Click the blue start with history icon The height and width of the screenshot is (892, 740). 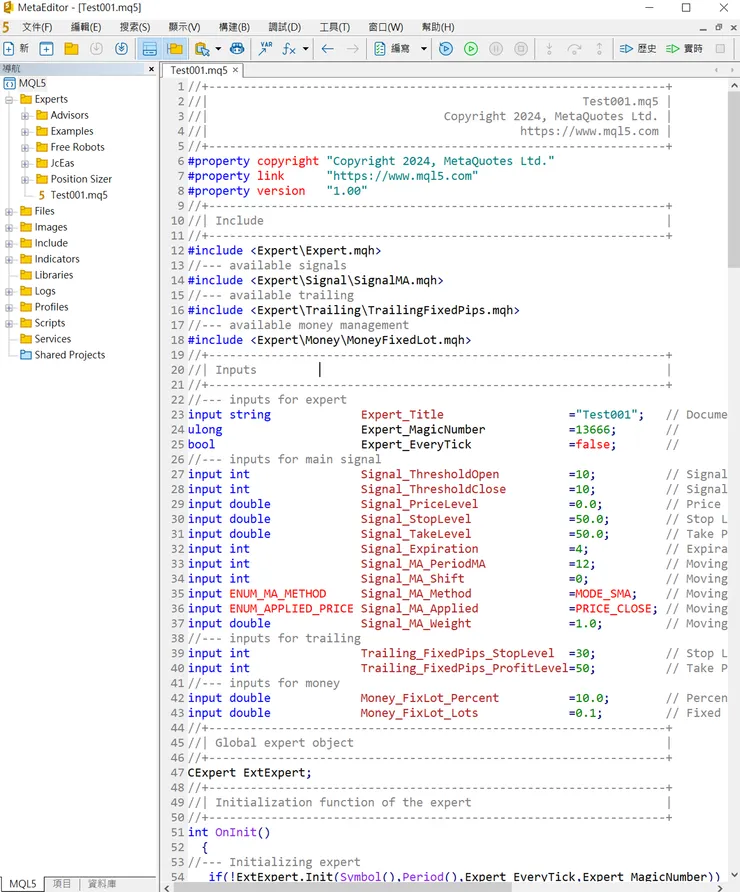(446, 48)
